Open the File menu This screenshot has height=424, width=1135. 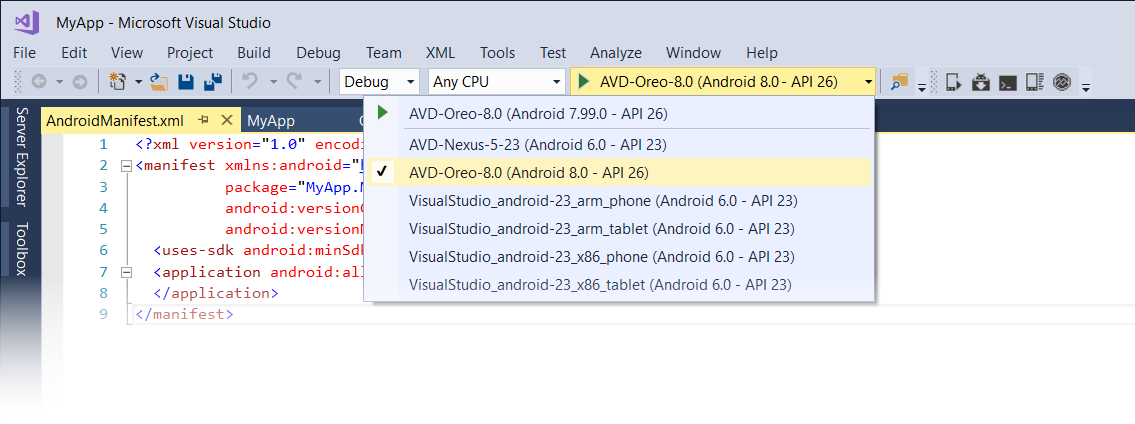point(24,53)
